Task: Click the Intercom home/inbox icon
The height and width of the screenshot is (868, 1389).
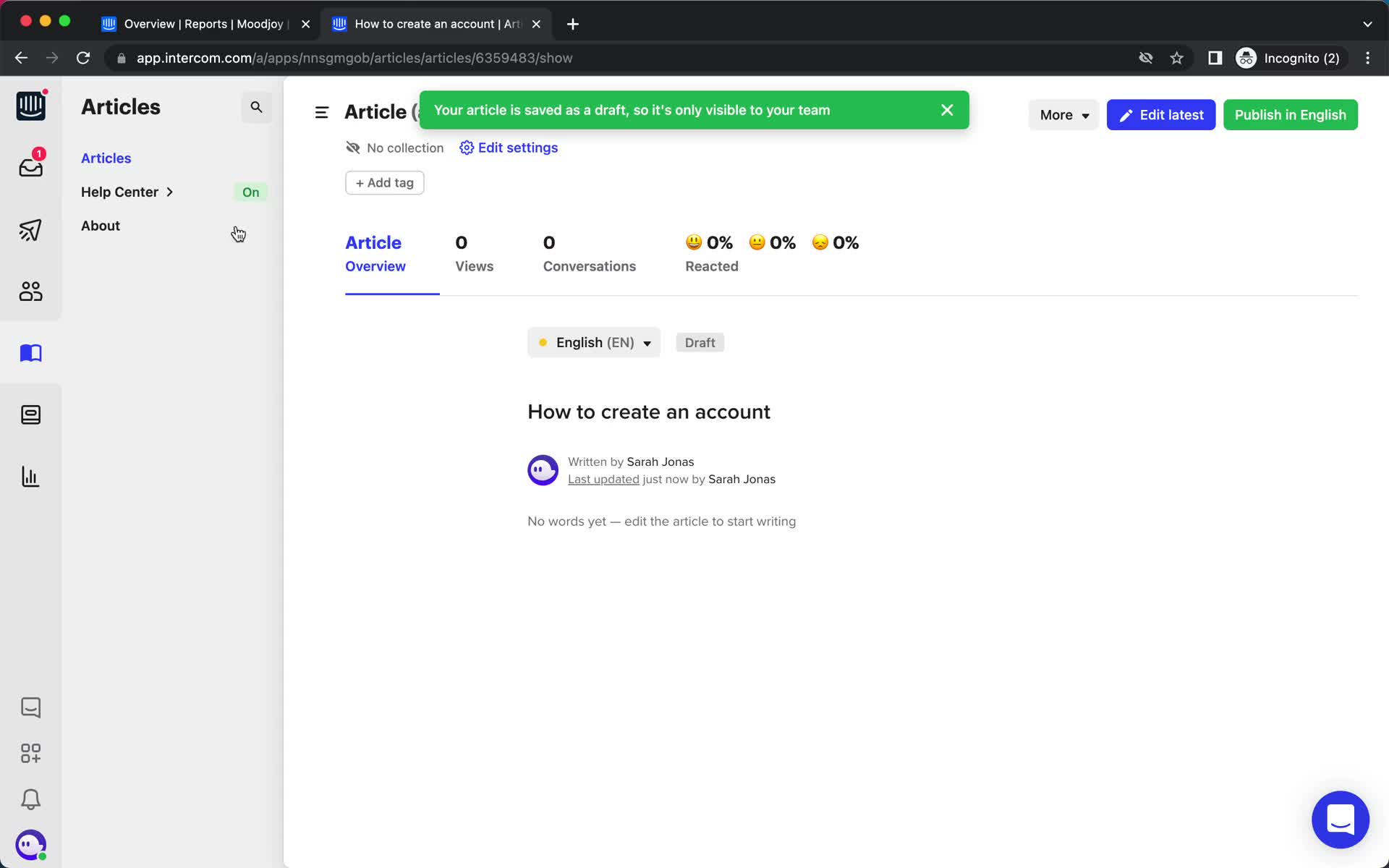Action: click(x=30, y=106)
